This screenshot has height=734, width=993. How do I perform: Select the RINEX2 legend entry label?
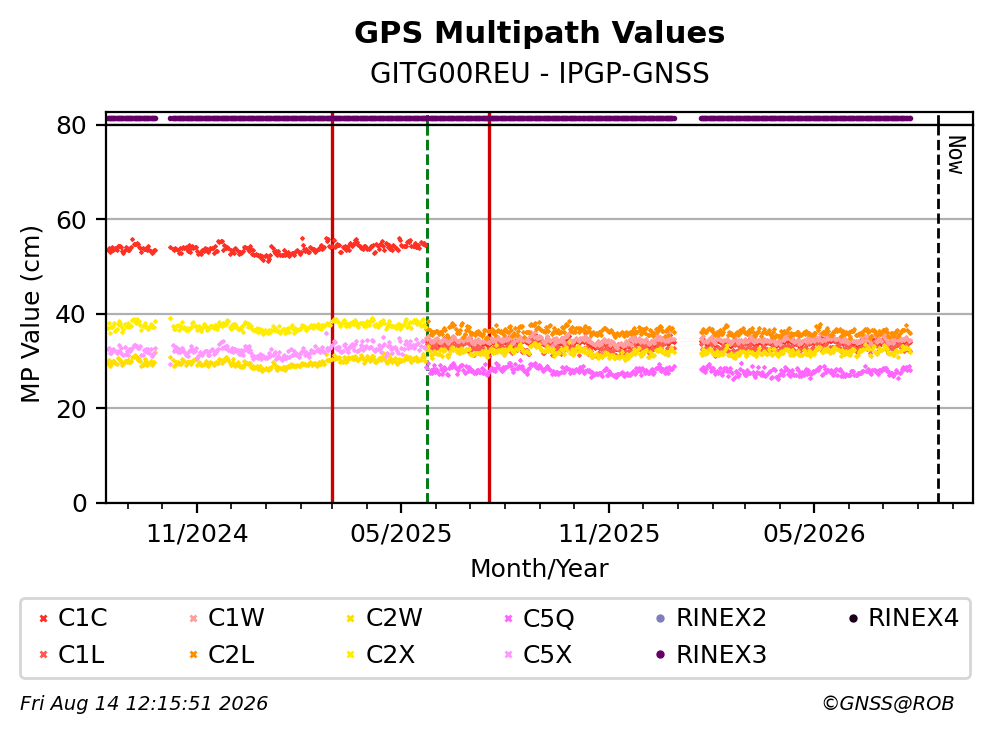click(x=721, y=618)
